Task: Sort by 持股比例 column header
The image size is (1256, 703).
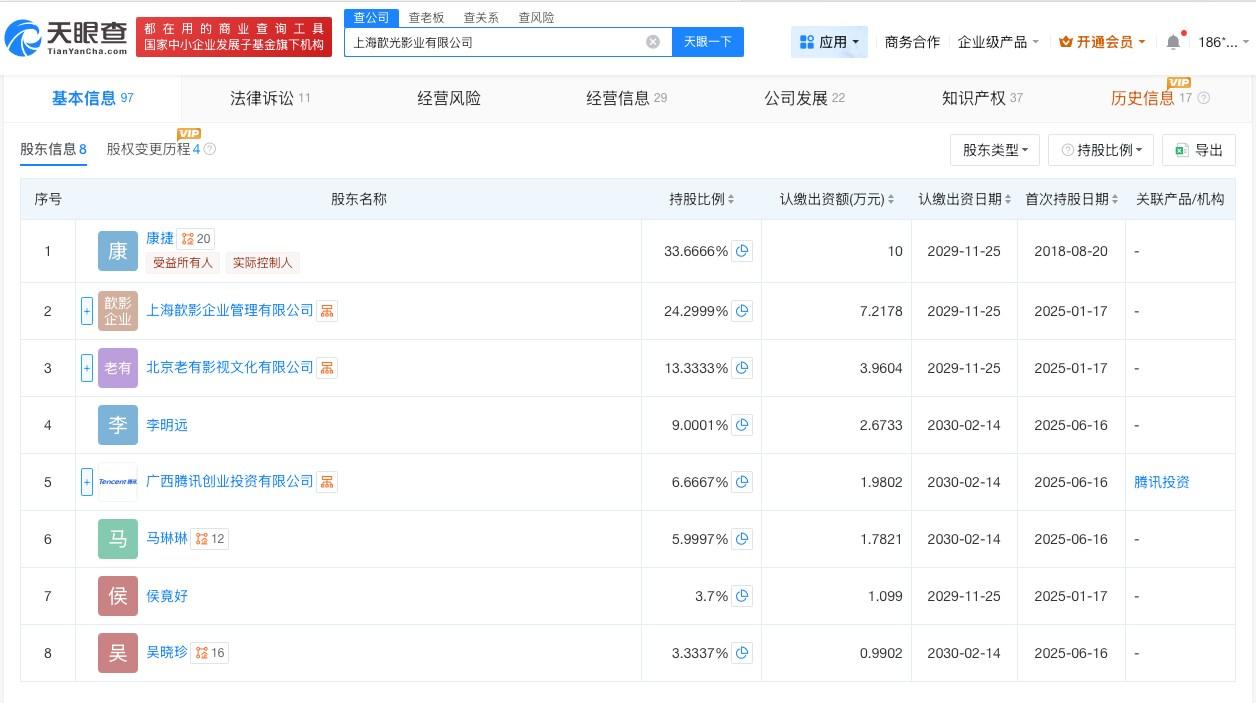Action: 701,199
